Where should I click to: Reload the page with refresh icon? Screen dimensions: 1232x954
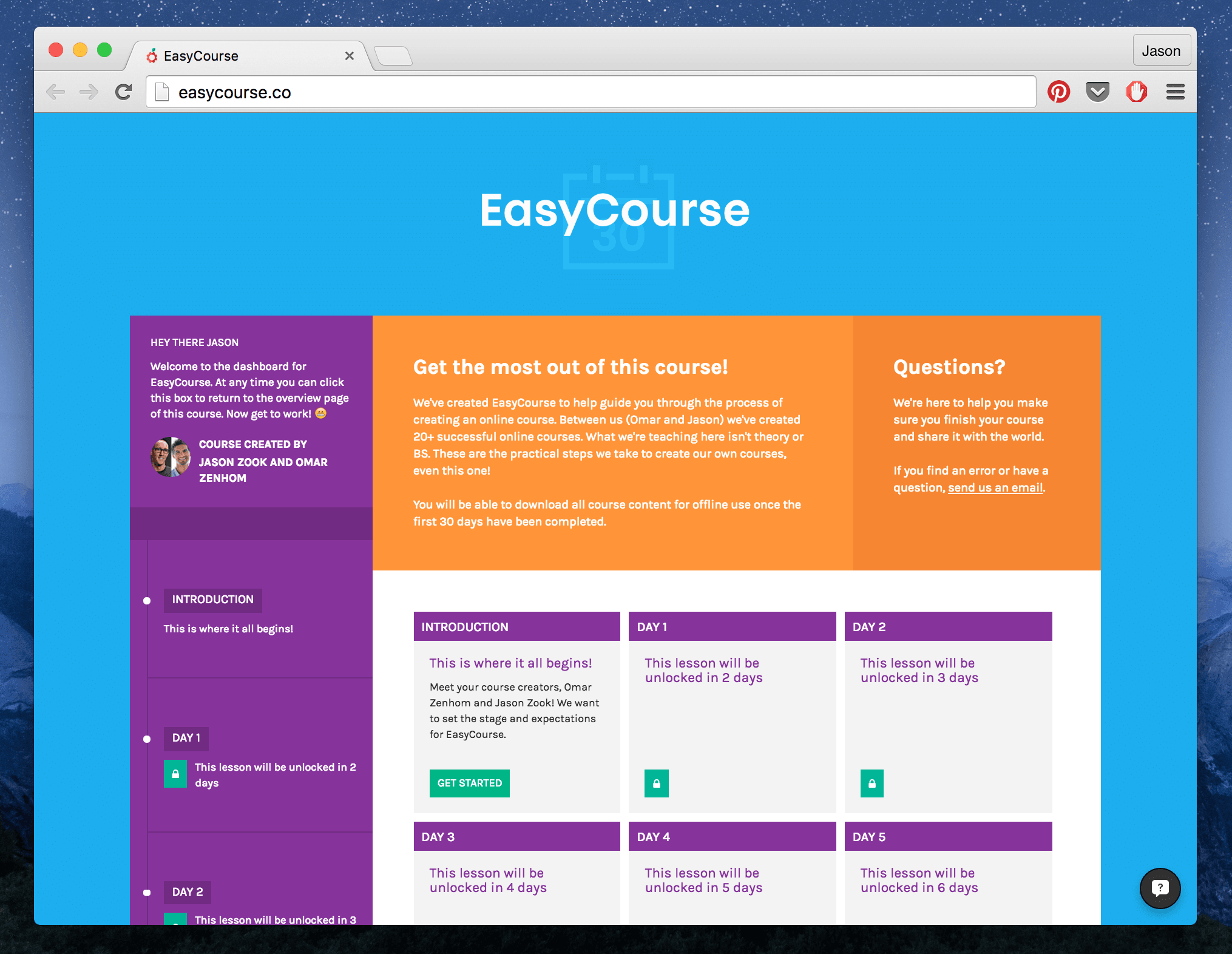[124, 92]
